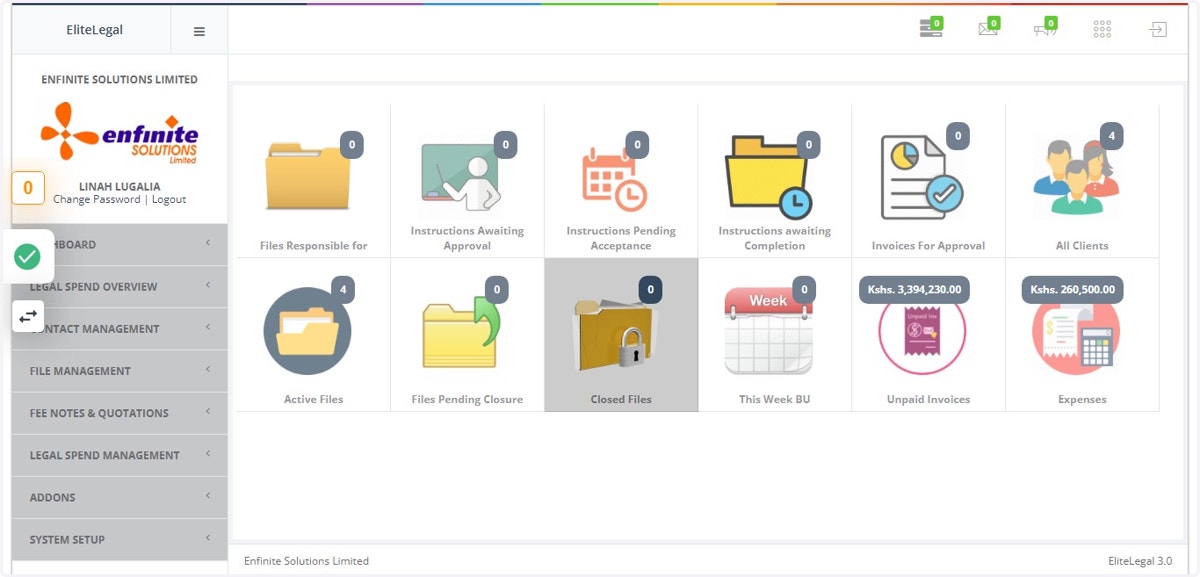Click the EliteLegal brand title
The width and height of the screenshot is (1200, 577).
(x=95, y=30)
